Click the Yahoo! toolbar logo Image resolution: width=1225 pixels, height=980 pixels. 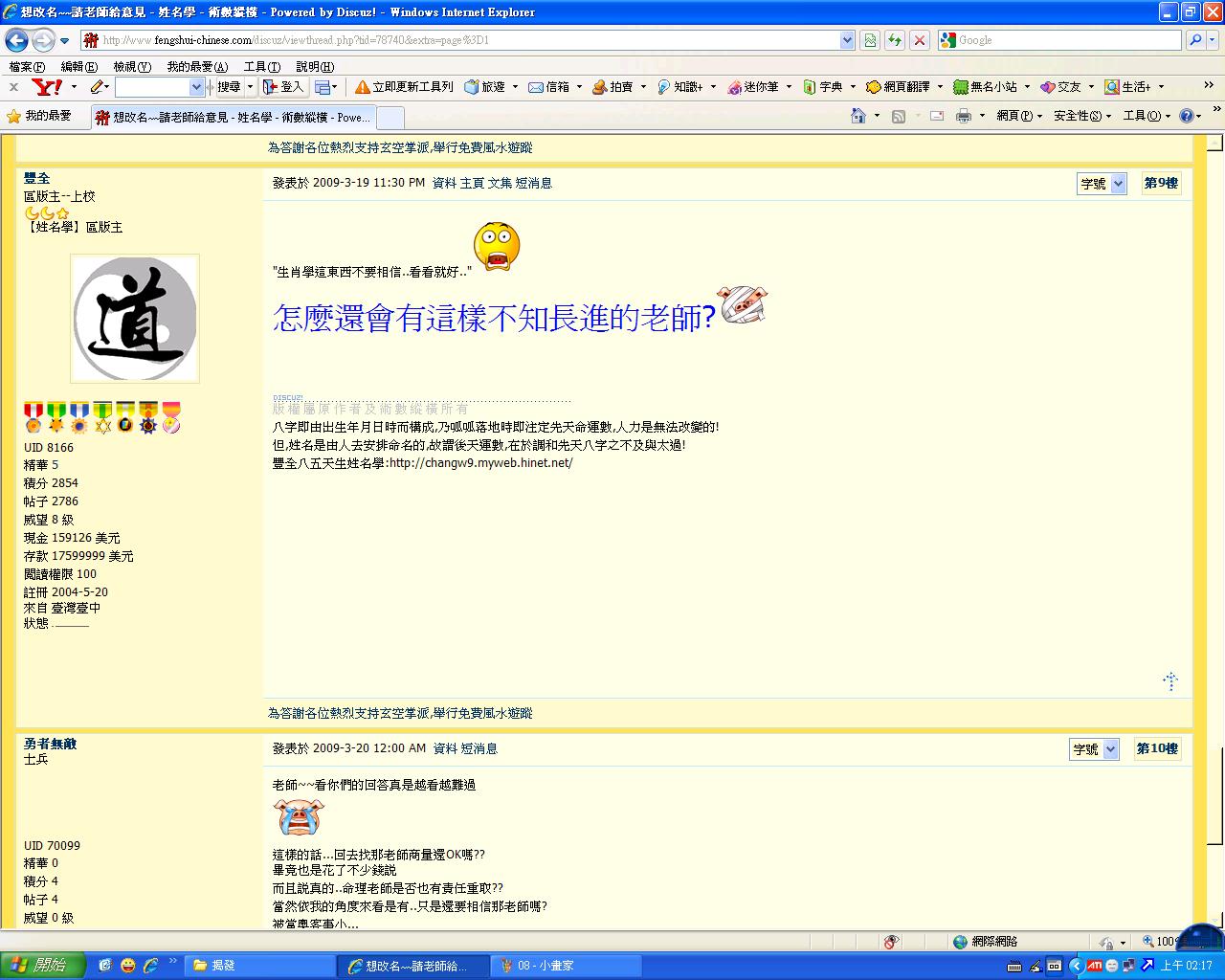tap(47, 87)
